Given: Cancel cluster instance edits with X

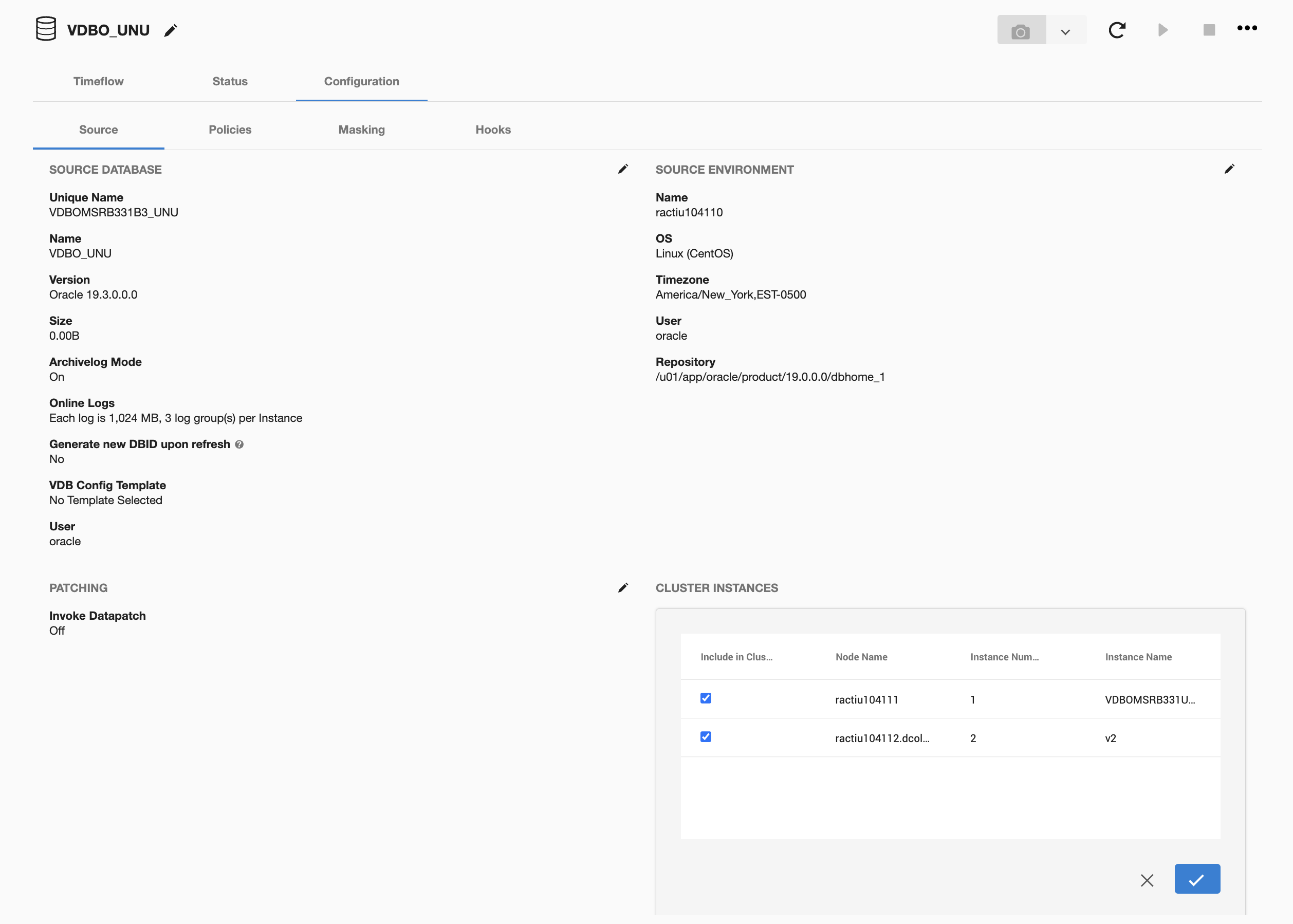Looking at the screenshot, I should coord(1147,880).
